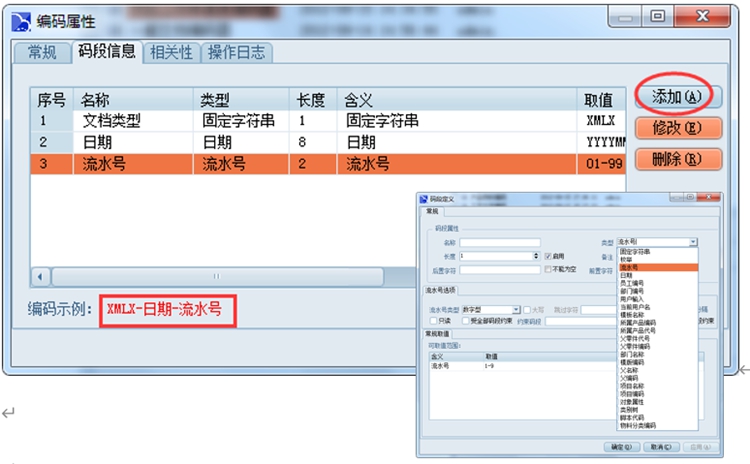Open the 流水号类型 combo box
This screenshot has height=464, width=750.
tap(516, 310)
